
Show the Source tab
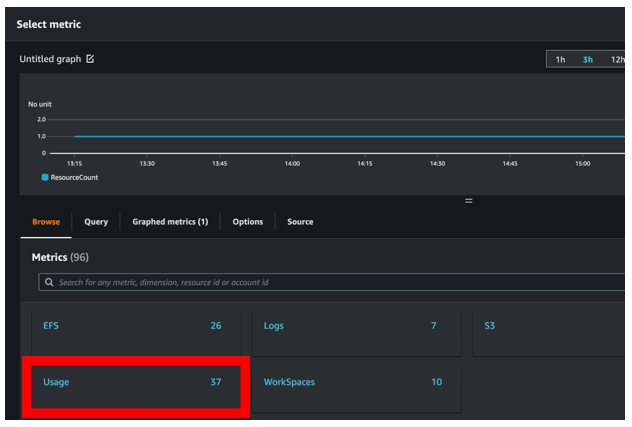point(300,222)
